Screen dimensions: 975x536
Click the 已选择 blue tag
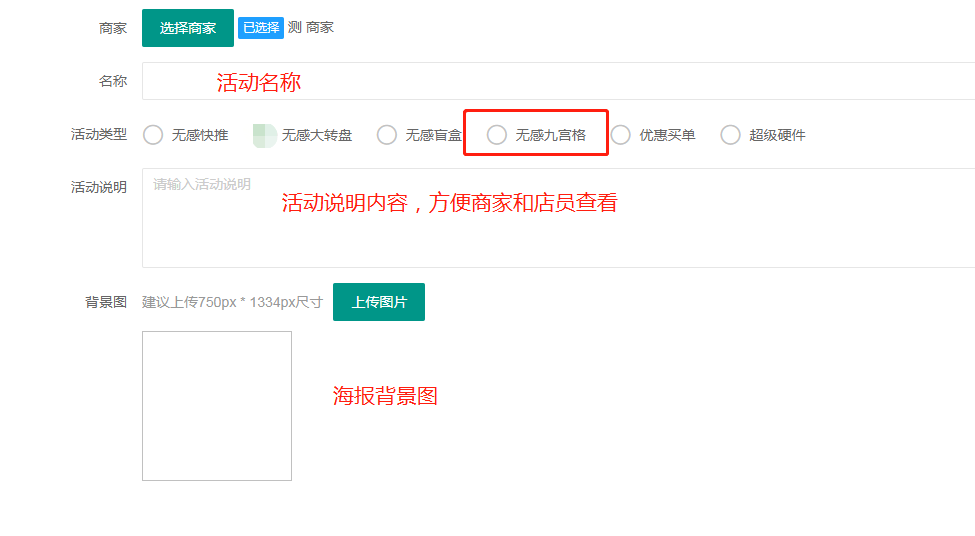click(261, 28)
